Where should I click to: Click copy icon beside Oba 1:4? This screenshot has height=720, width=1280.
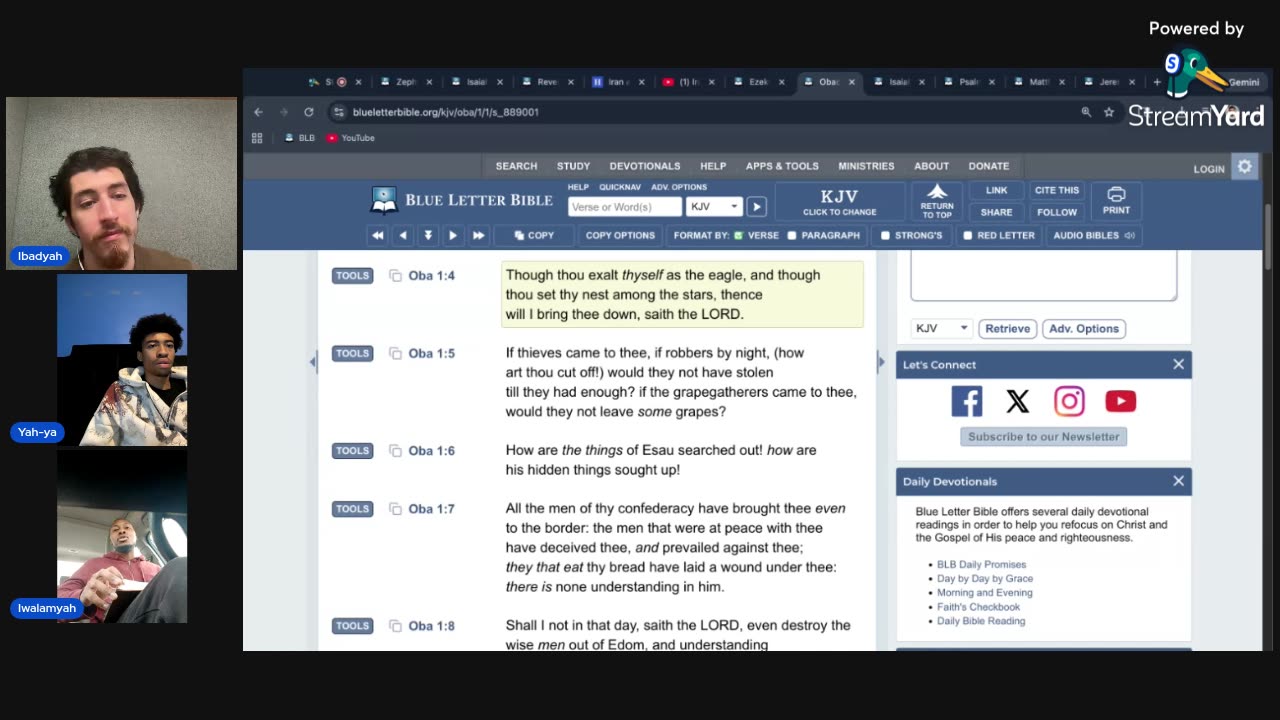pyautogui.click(x=395, y=276)
